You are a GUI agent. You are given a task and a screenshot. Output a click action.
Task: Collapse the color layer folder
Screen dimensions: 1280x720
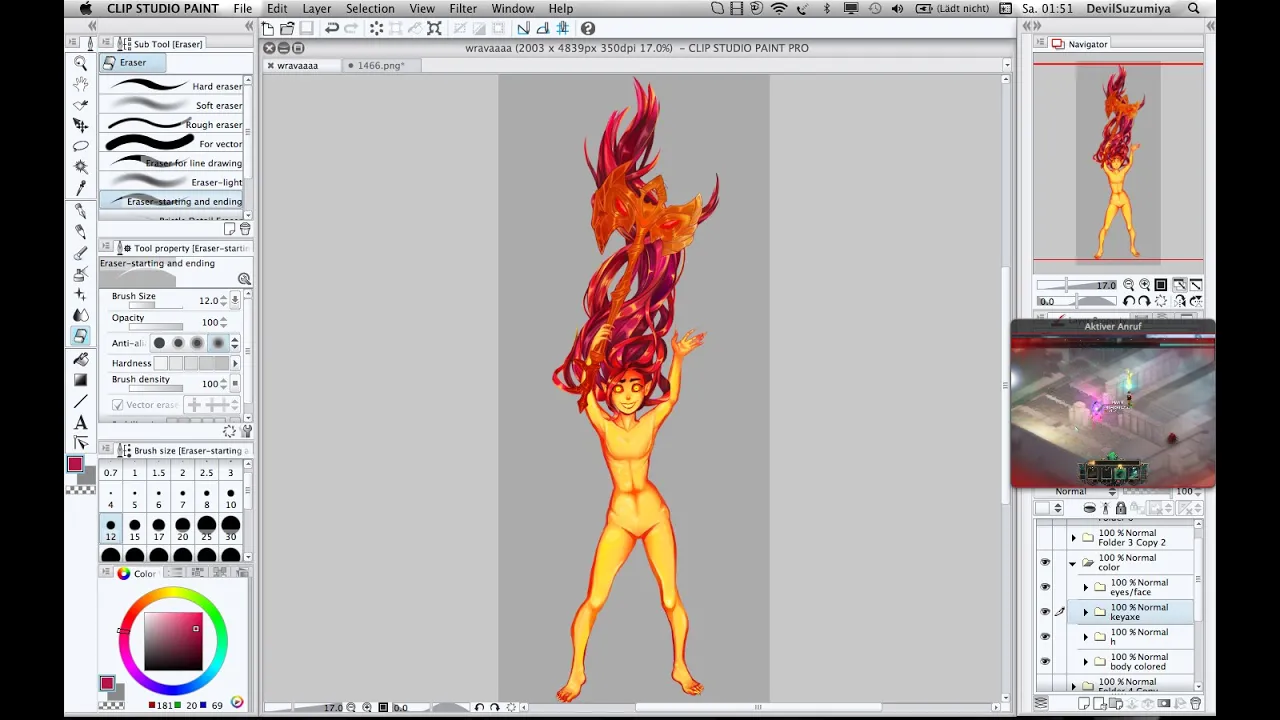(x=1073, y=563)
